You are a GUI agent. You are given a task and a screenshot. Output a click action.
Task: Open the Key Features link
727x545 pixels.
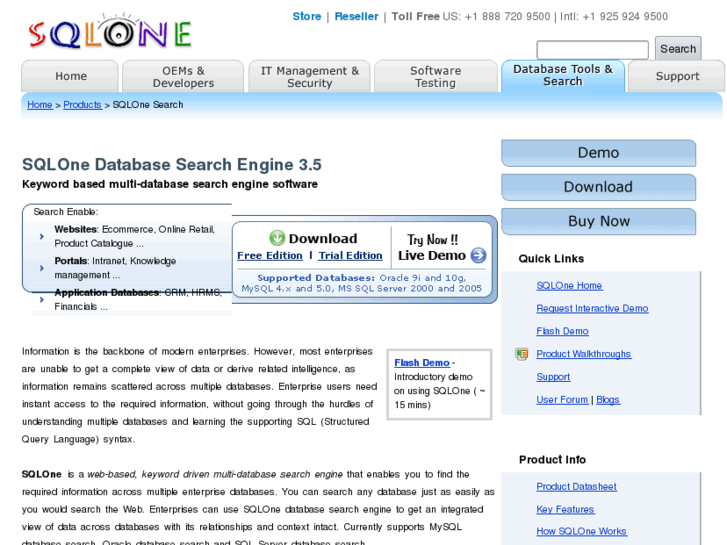[565, 509]
